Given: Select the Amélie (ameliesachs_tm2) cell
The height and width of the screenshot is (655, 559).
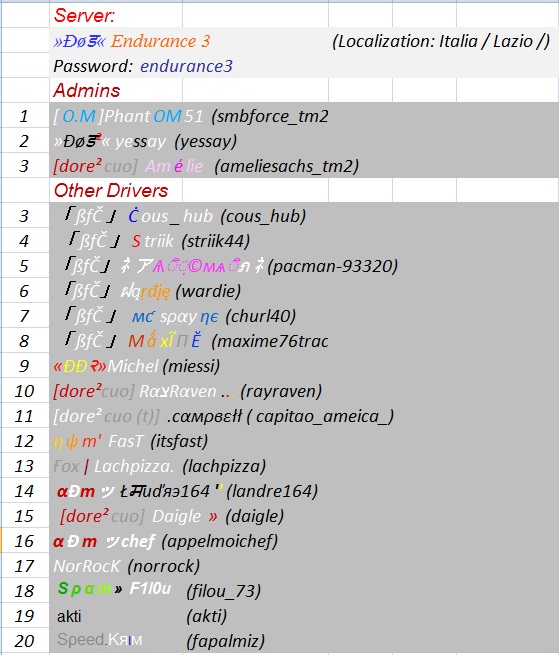Looking at the screenshot, I should pos(206,166).
